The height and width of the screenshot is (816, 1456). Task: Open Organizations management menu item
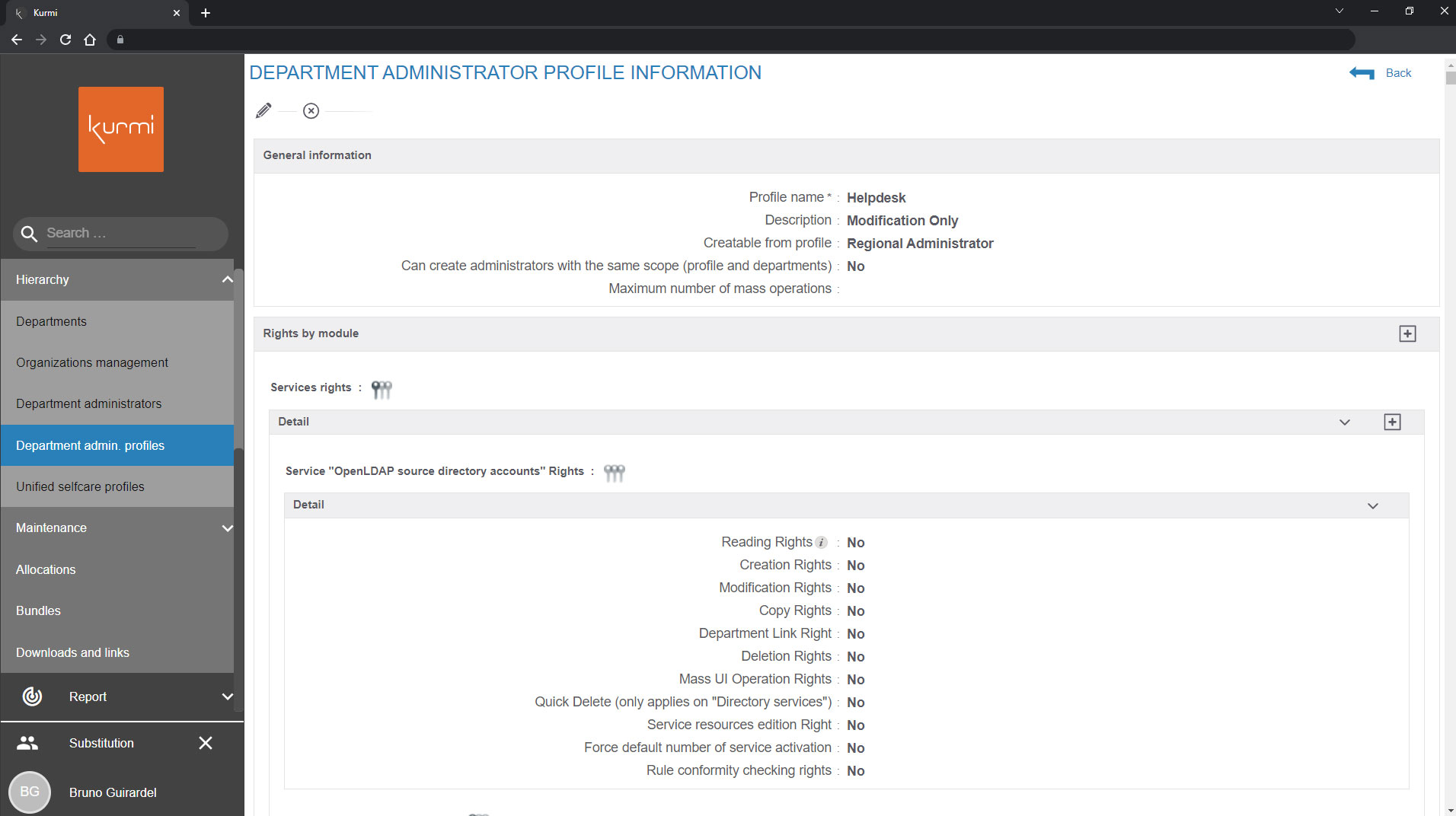(x=117, y=363)
